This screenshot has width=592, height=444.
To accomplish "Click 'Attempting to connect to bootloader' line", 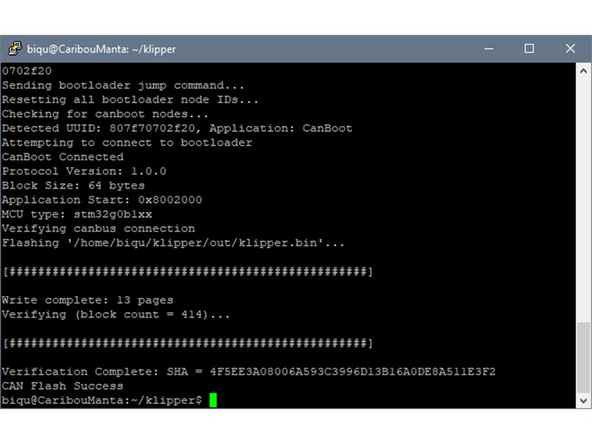I will click(127, 143).
